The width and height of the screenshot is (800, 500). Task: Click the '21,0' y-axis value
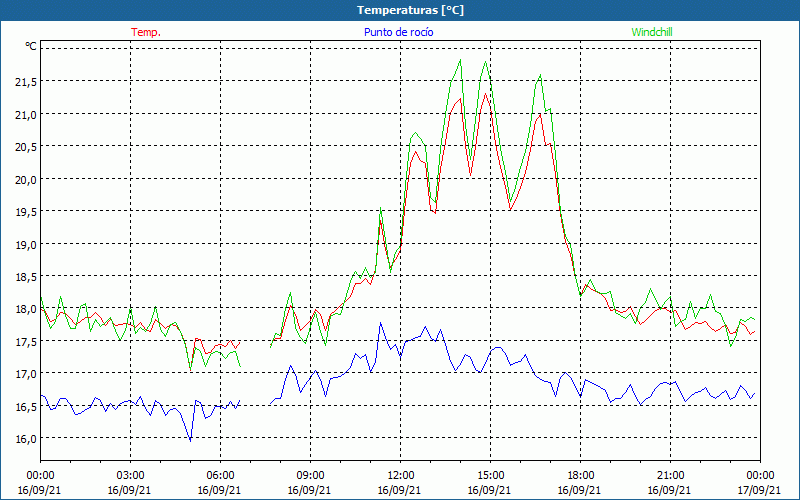[26, 114]
